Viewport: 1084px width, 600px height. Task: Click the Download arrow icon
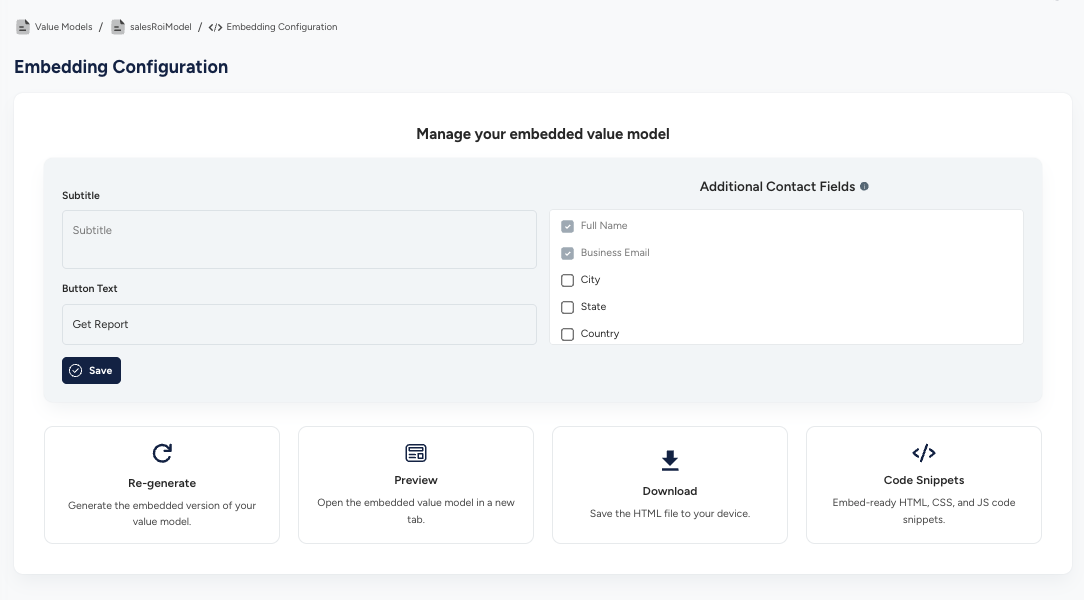point(670,460)
